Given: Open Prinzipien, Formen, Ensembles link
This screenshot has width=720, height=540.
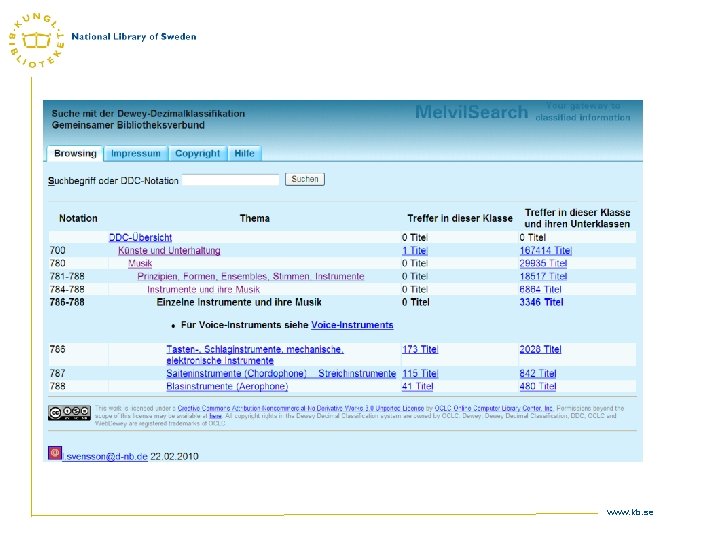Looking at the screenshot, I should [x=251, y=276].
